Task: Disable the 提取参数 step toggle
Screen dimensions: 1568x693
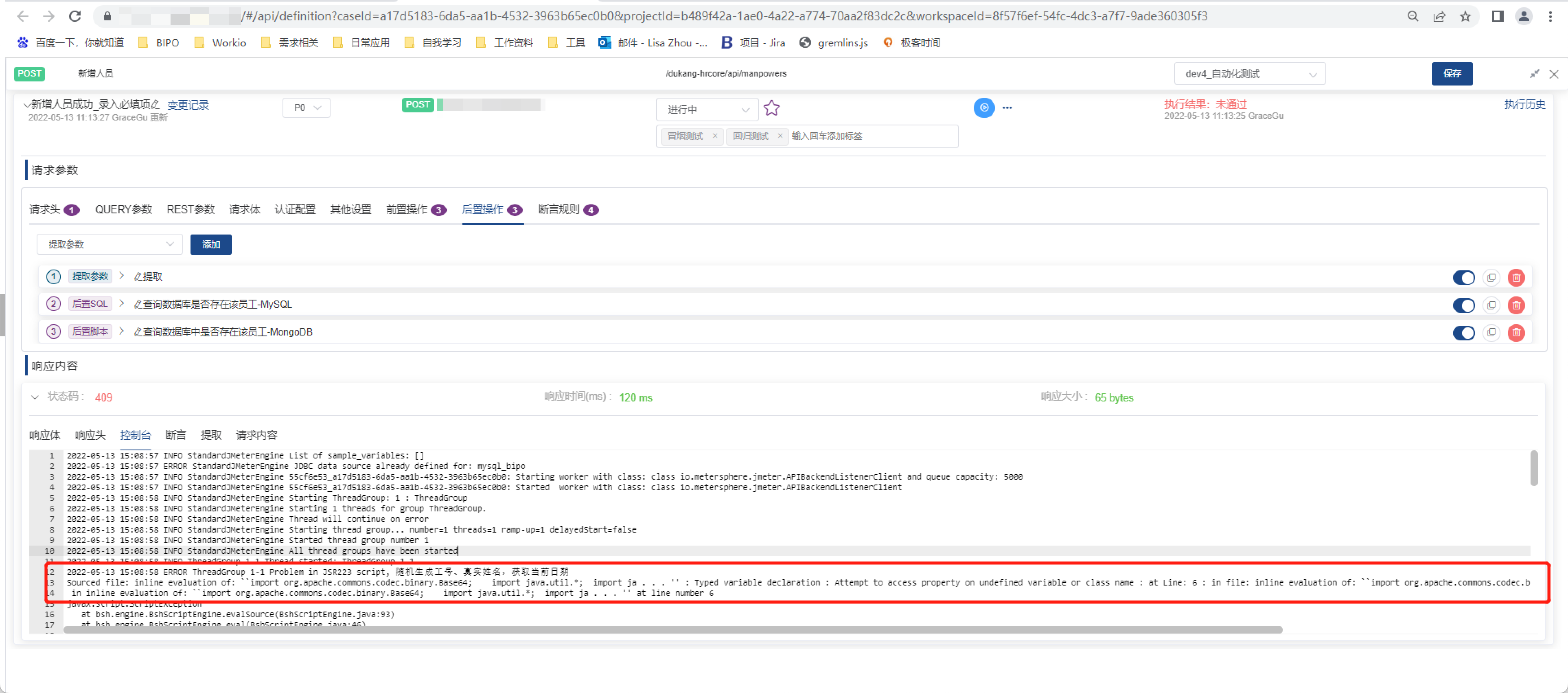Action: pyautogui.click(x=1464, y=278)
